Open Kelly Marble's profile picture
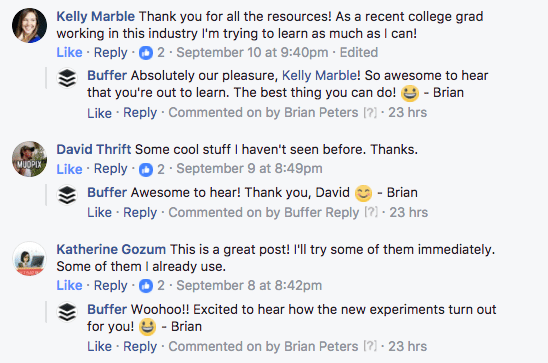The height and width of the screenshot is (363, 548). pos(29,26)
